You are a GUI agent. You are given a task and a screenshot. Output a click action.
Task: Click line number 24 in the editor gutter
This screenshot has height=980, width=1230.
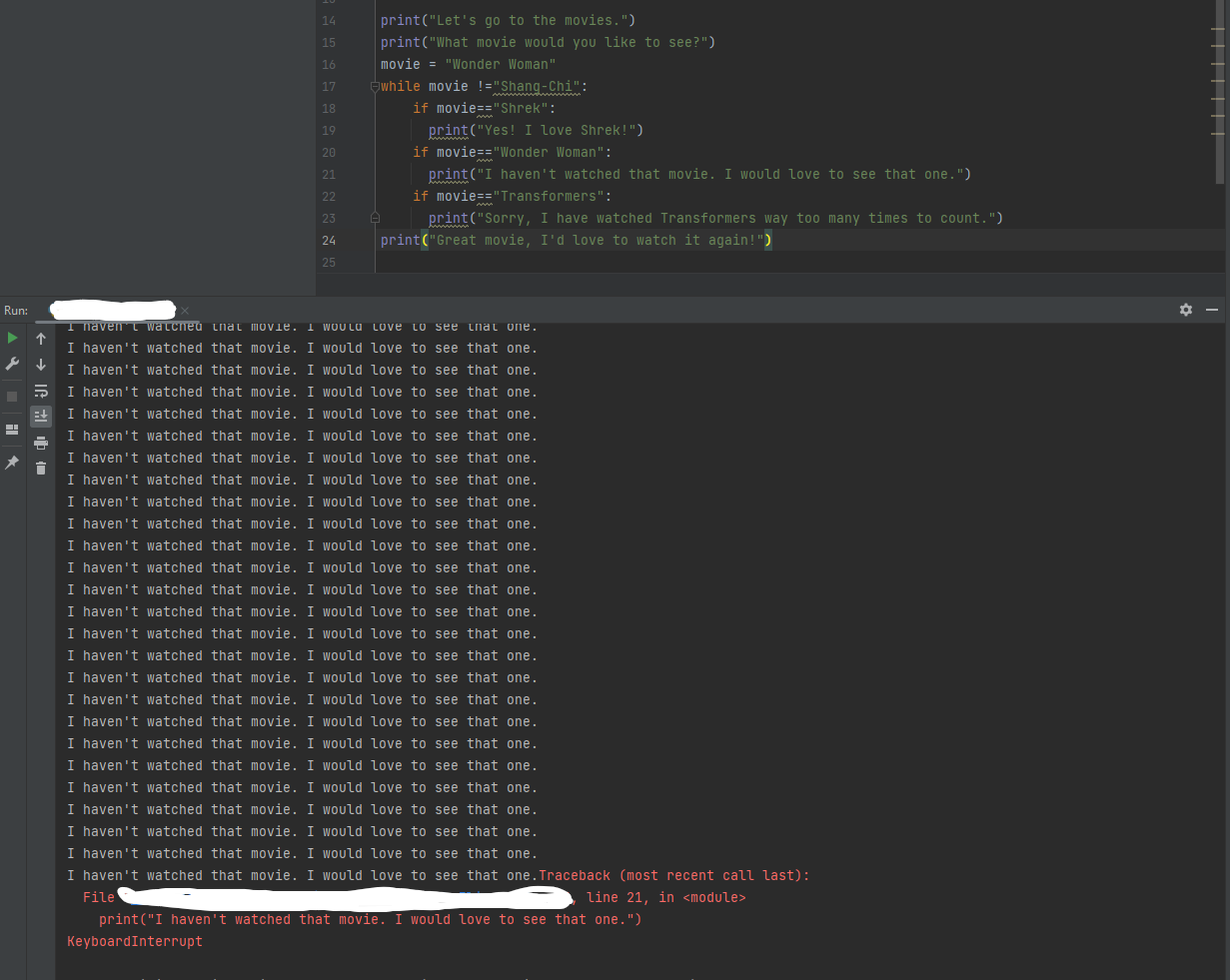coord(329,240)
